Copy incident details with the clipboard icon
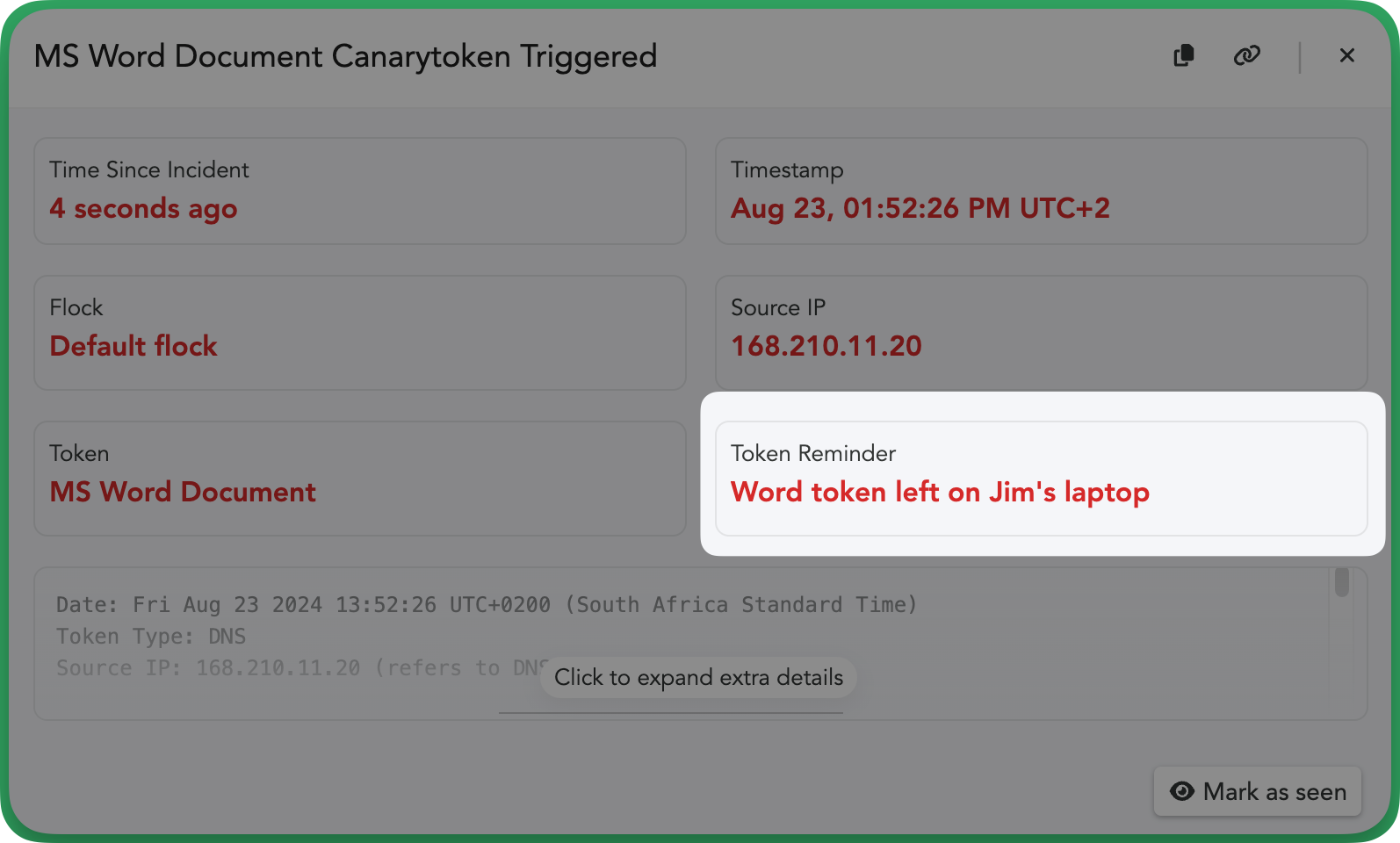This screenshot has width=1400, height=843. point(1184,55)
